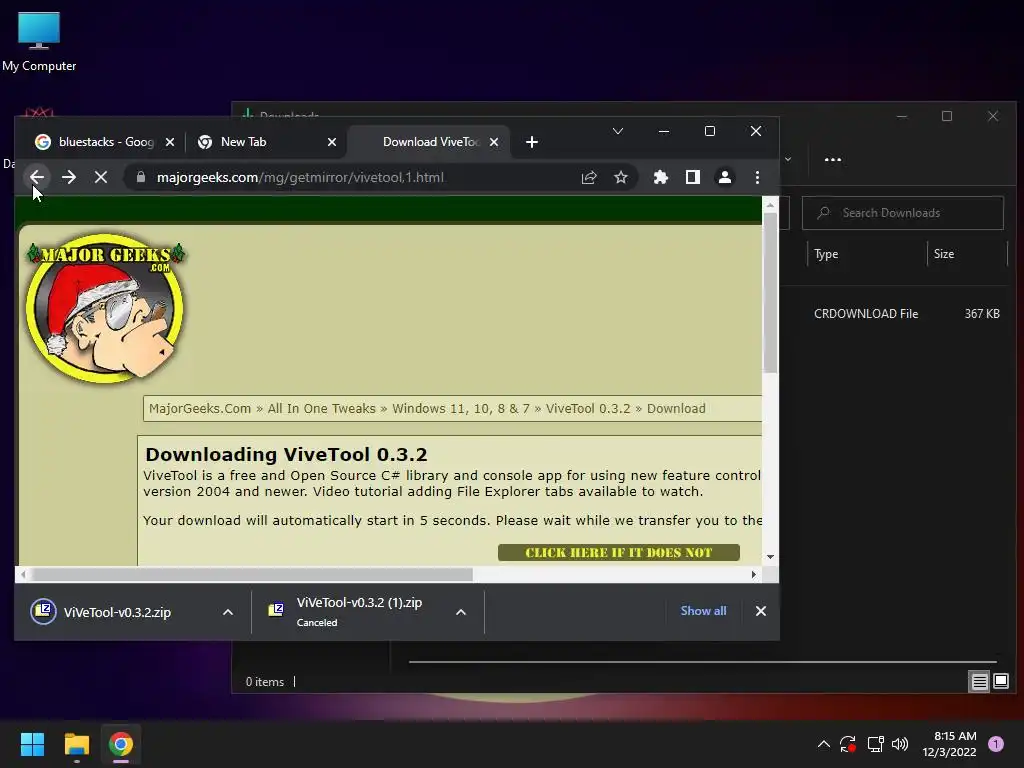Open the volume speaker tray icon

(x=900, y=744)
